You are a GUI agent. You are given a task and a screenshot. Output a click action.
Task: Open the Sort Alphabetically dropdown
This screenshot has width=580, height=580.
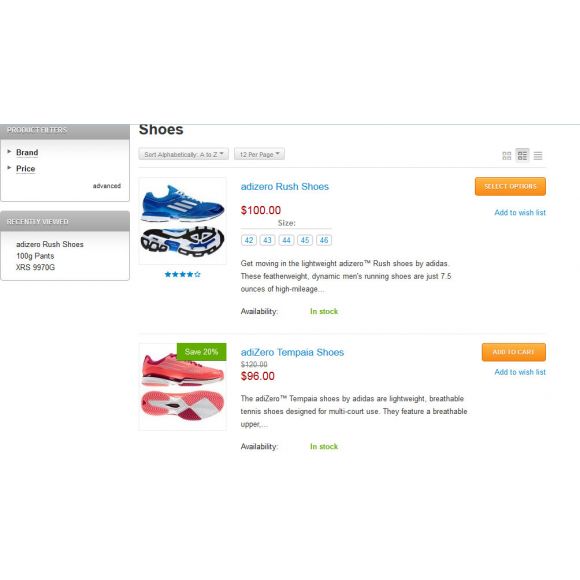[x=183, y=154]
